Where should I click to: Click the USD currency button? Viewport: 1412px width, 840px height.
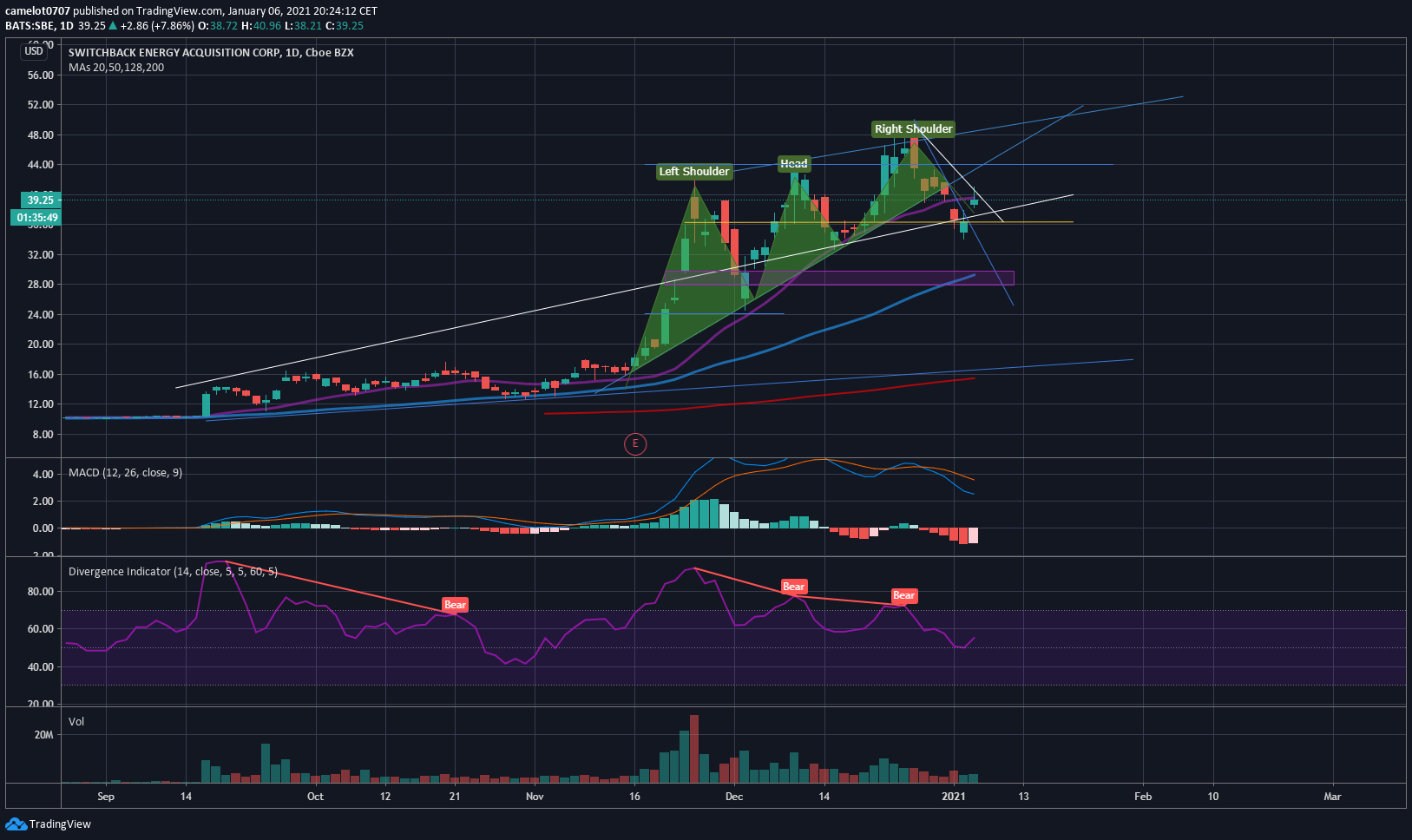[x=34, y=51]
